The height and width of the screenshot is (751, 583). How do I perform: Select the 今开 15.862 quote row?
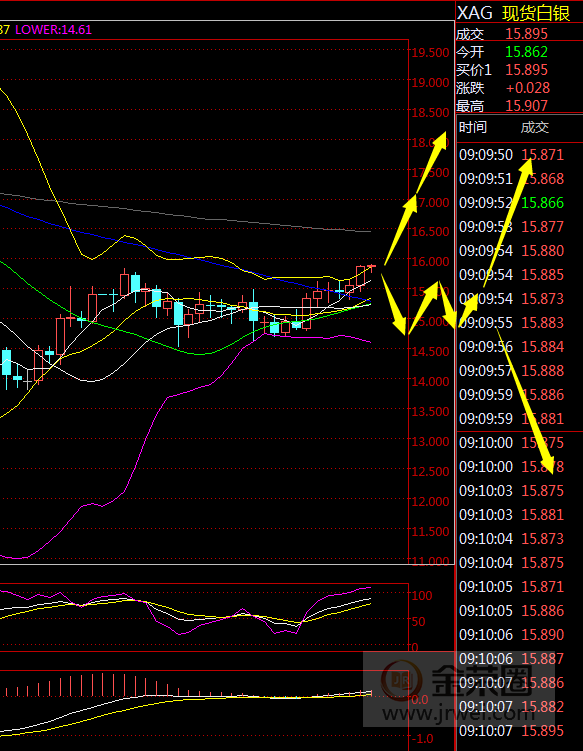point(502,52)
